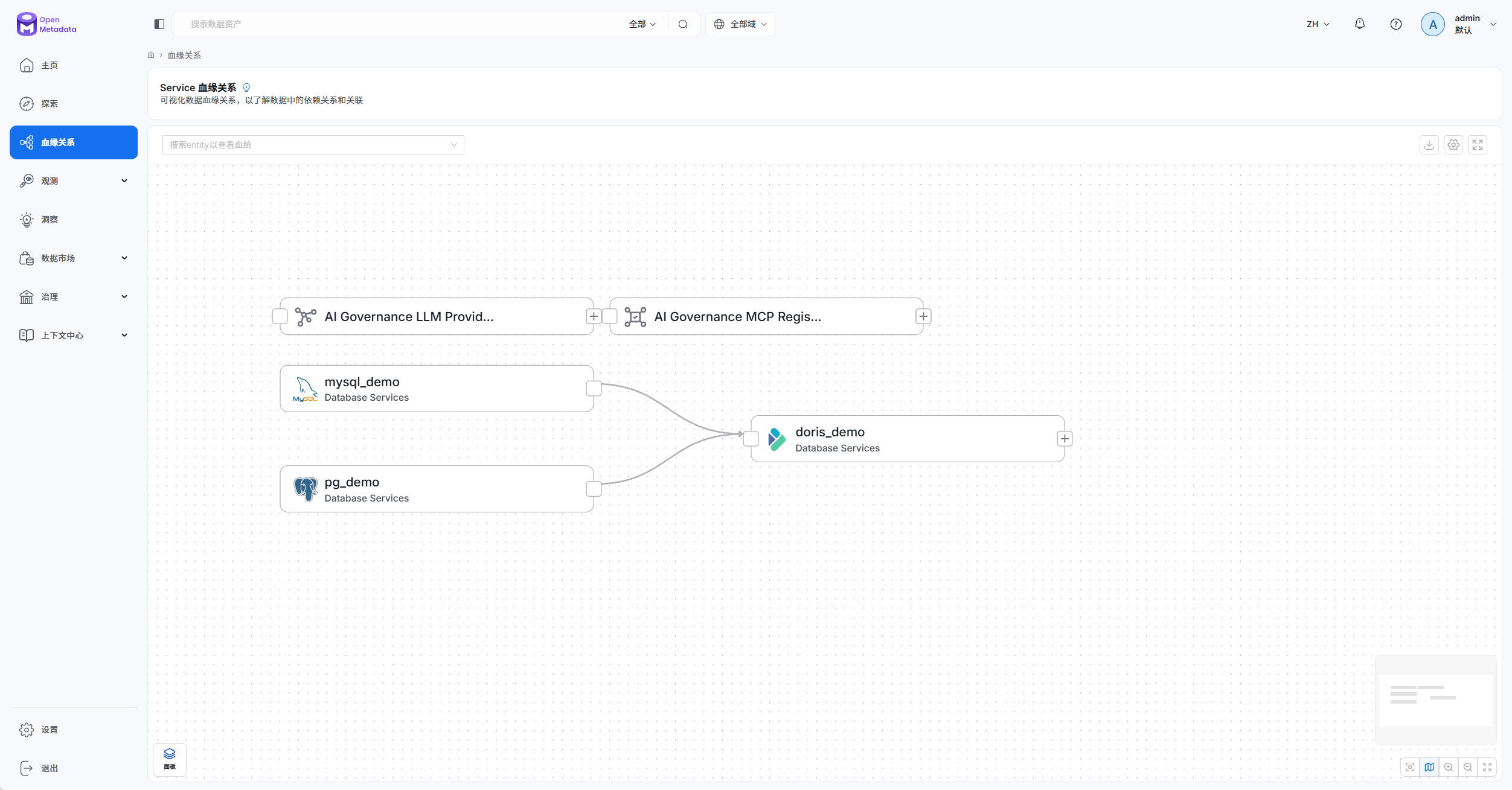
Task: Expand downstream of doris_demo node
Action: pos(1065,439)
